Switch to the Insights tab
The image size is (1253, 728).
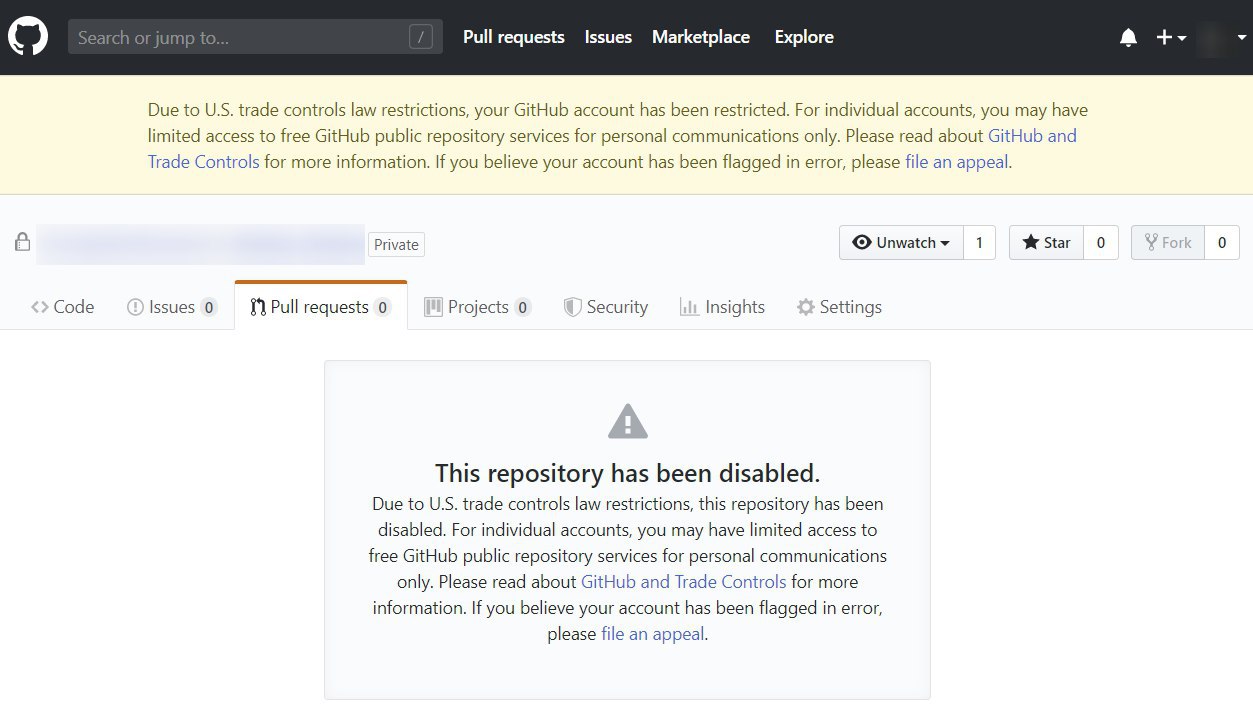click(x=722, y=307)
